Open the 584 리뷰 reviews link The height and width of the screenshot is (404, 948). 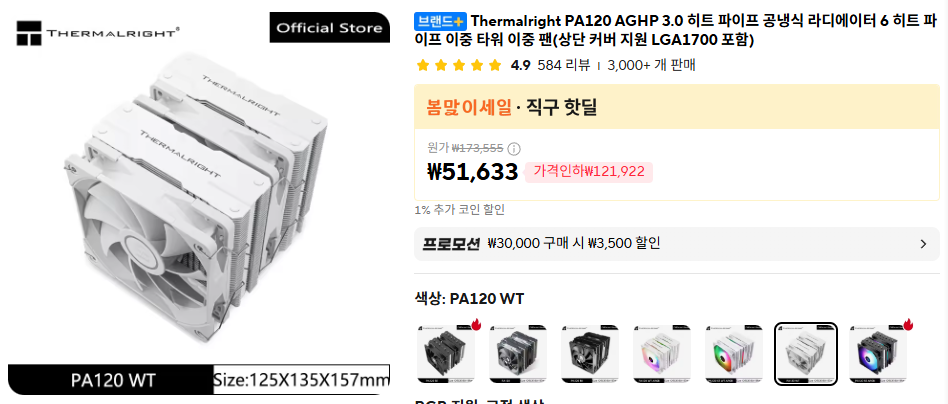pos(563,65)
